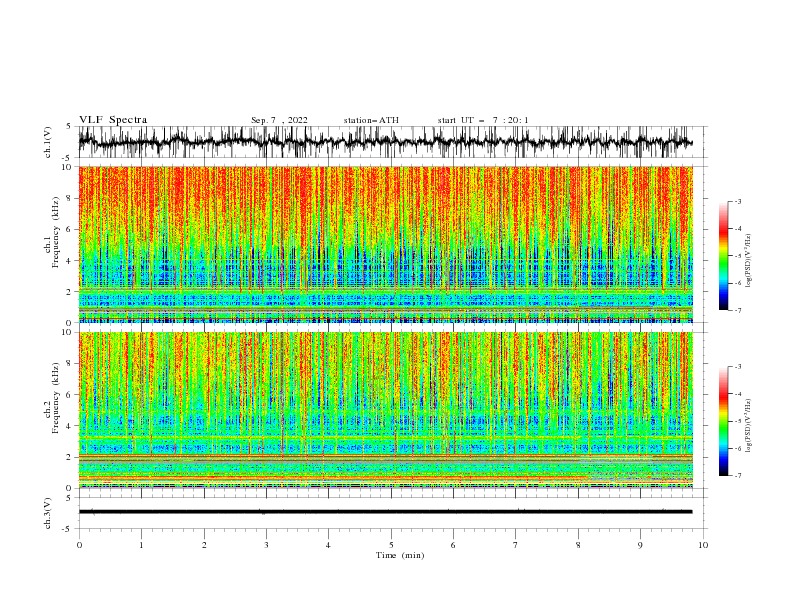
Task: Click the time axis tick label "7"
Action: (x=516, y=545)
